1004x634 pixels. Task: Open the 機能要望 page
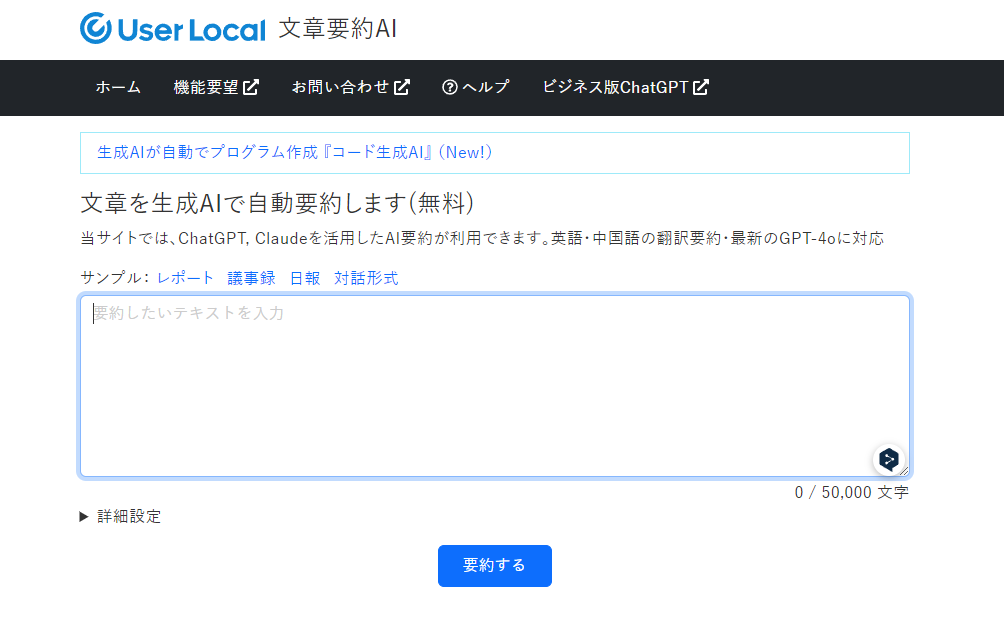tap(209, 87)
